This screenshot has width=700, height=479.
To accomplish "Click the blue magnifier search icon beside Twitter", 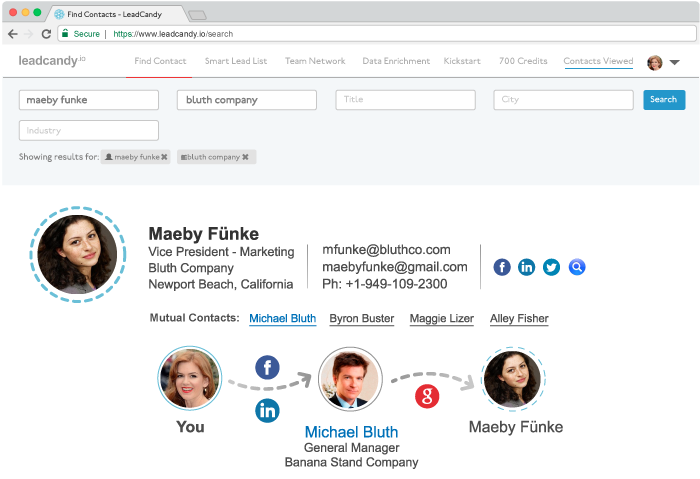I will pos(577,267).
